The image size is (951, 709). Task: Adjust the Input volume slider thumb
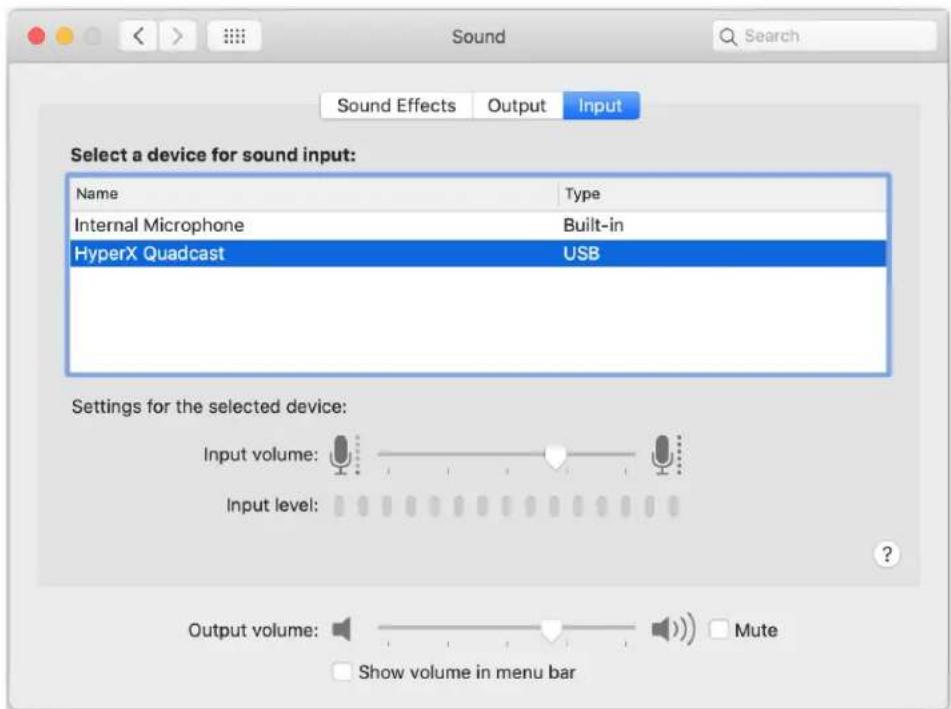click(x=555, y=456)
